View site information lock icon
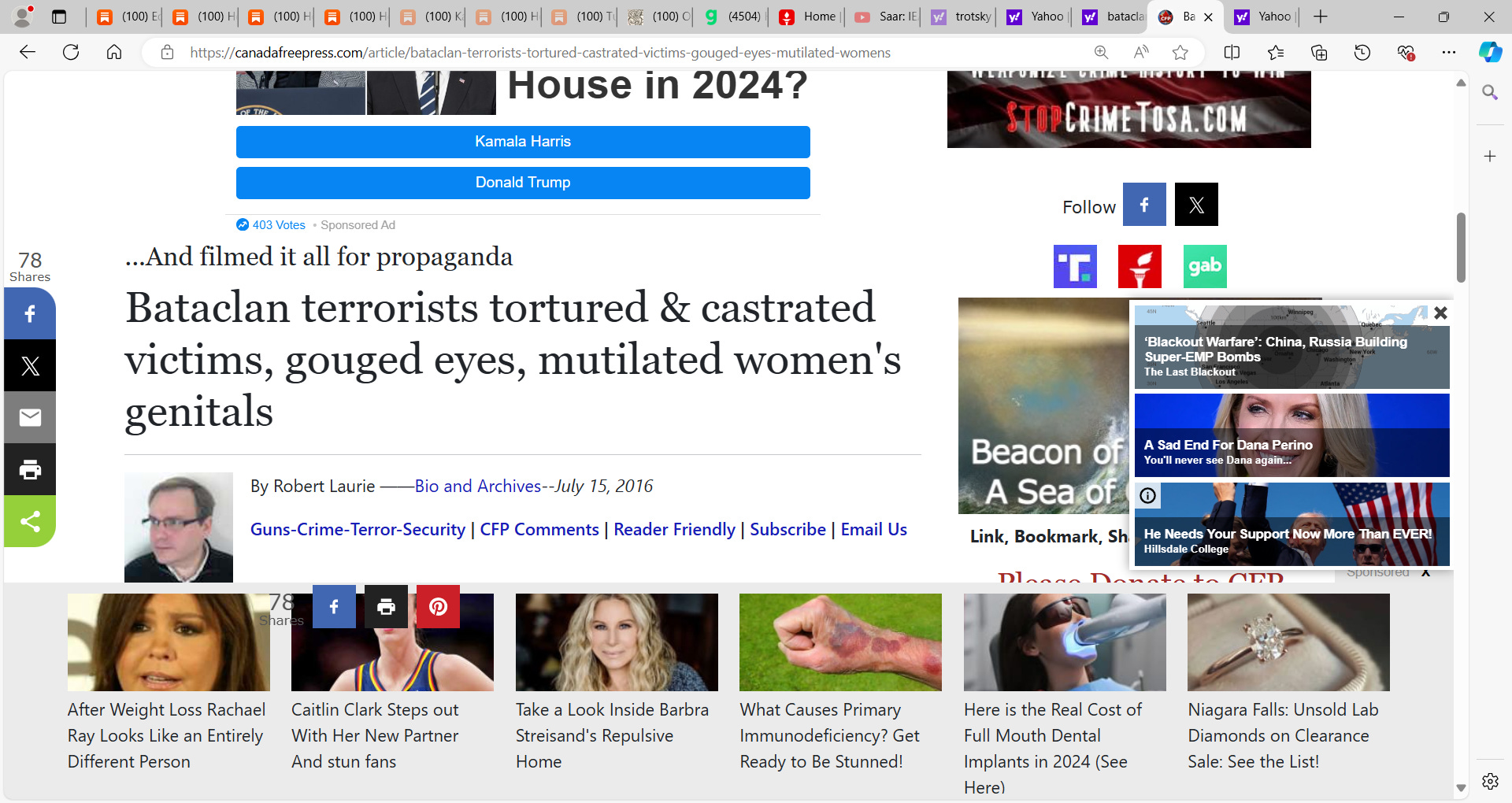The width and height of the screenshot is (1512, 803). coord(167,53)
